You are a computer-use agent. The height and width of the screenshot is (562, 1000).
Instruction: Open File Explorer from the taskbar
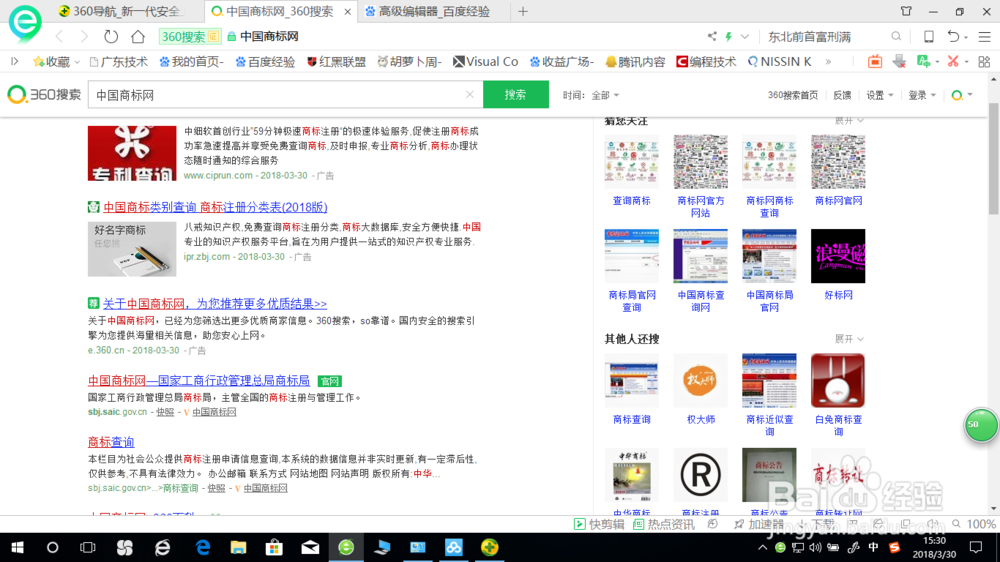click(239, 547)
